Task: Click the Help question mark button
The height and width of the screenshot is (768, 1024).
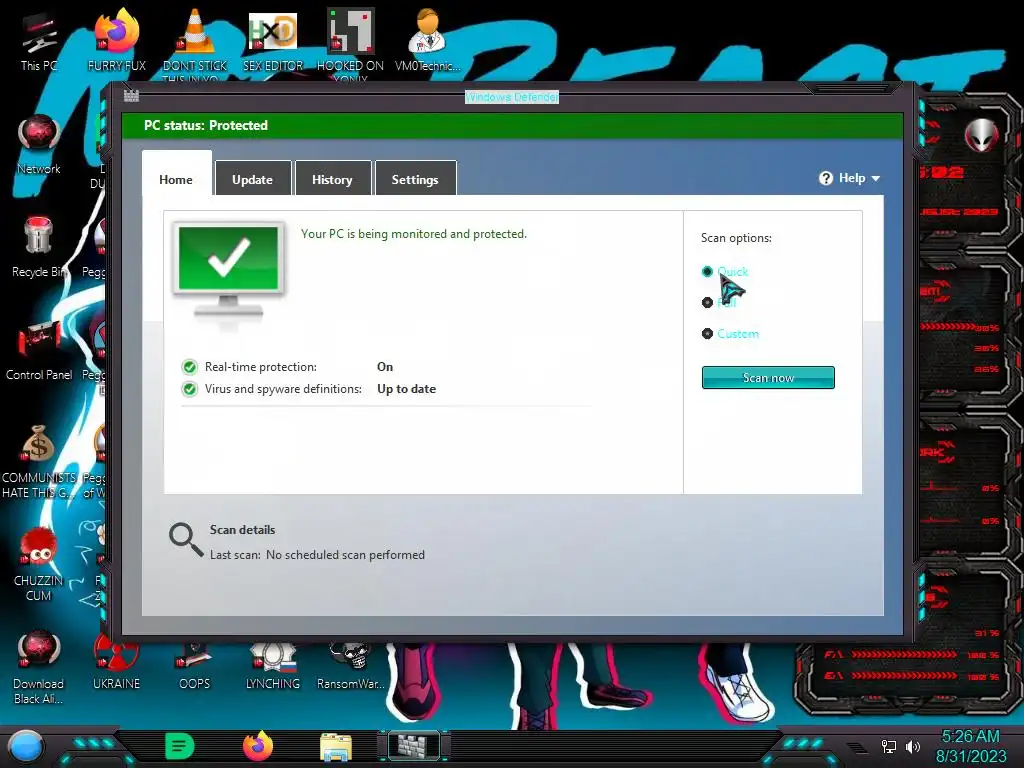Action: pyautogui.click(x=826, y=178)
